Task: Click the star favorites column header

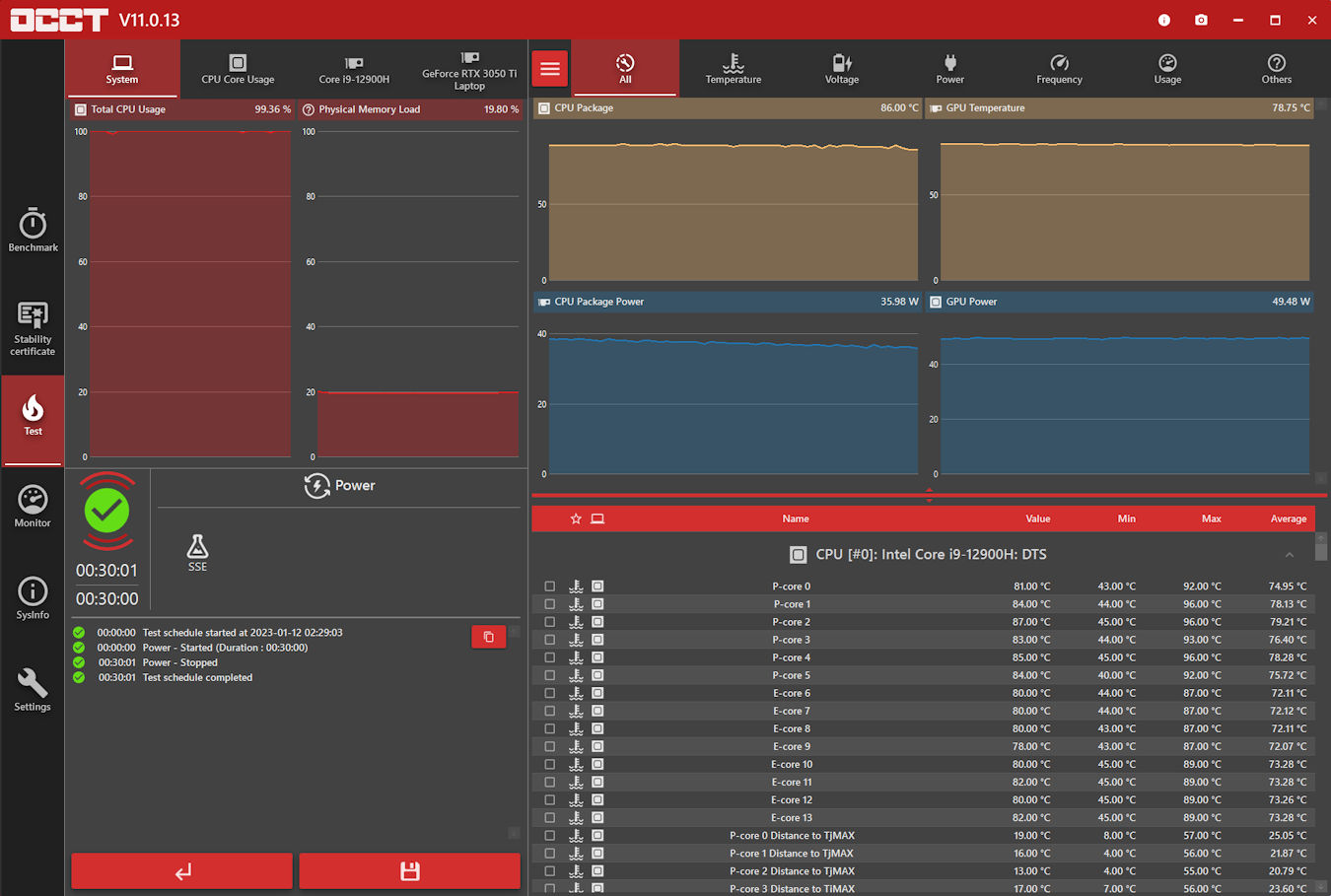Action: pos(576,518)
